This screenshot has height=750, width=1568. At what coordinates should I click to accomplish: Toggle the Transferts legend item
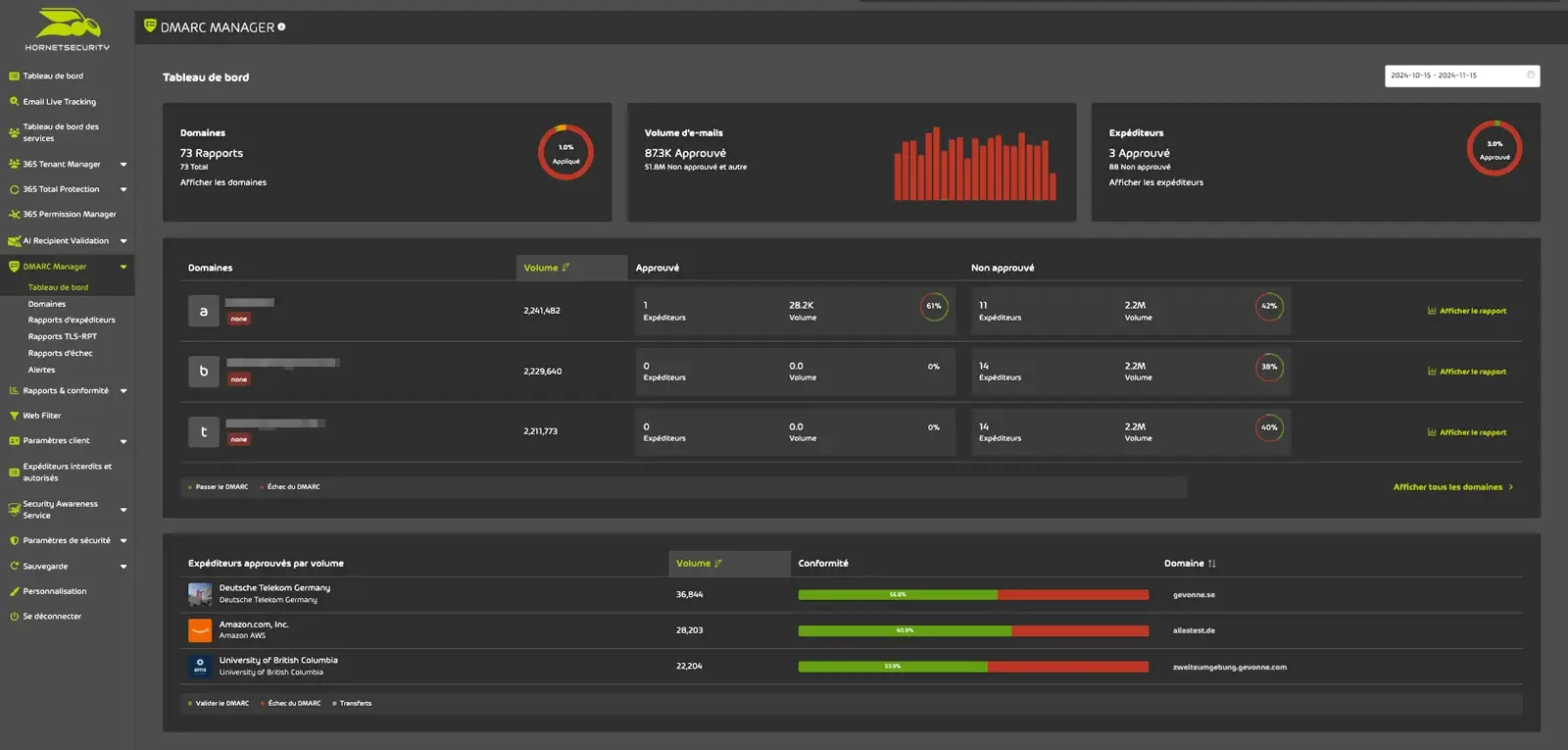(x=354, y=704)
